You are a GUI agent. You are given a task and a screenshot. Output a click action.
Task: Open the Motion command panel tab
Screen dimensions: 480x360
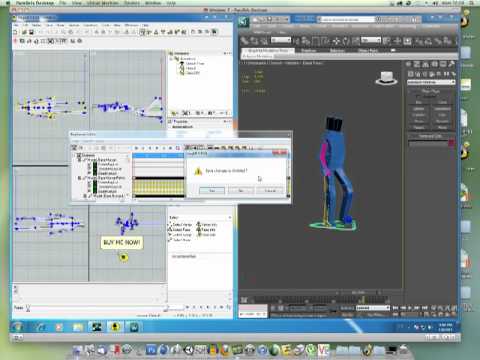434,64
